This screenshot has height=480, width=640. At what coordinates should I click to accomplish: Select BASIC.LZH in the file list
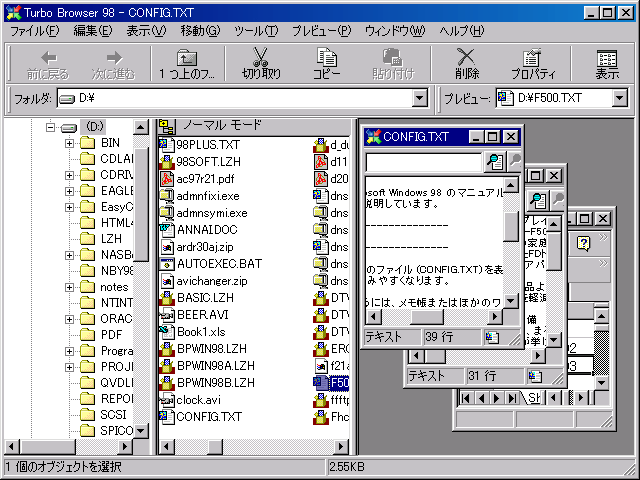pos(205,298)
